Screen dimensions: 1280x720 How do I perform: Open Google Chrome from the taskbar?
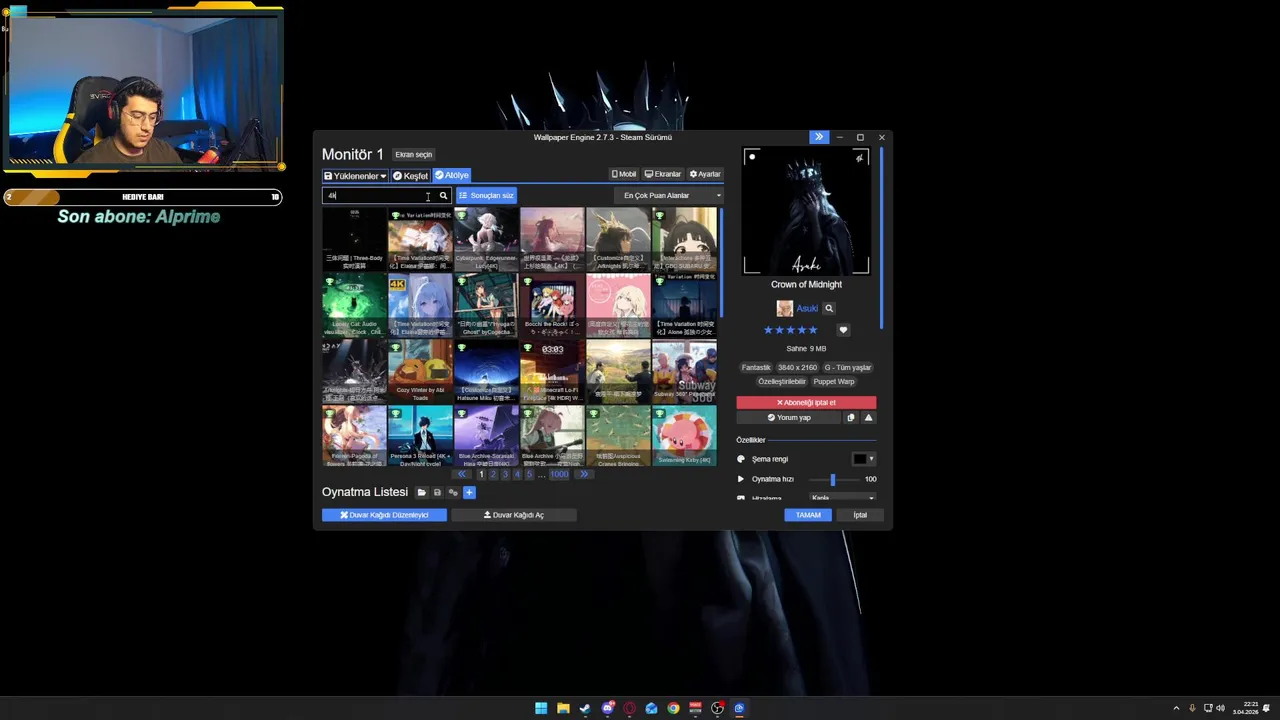point(673,708)
